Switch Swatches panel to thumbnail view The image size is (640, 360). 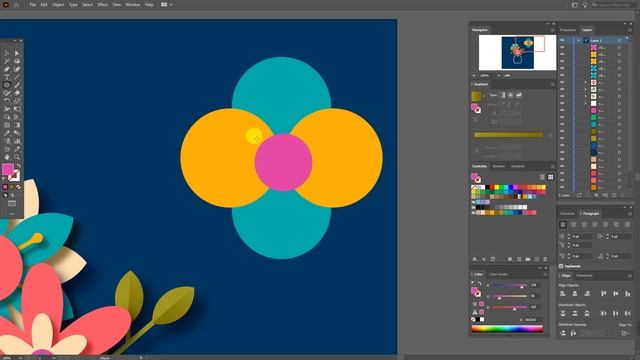tap(550, 177)
